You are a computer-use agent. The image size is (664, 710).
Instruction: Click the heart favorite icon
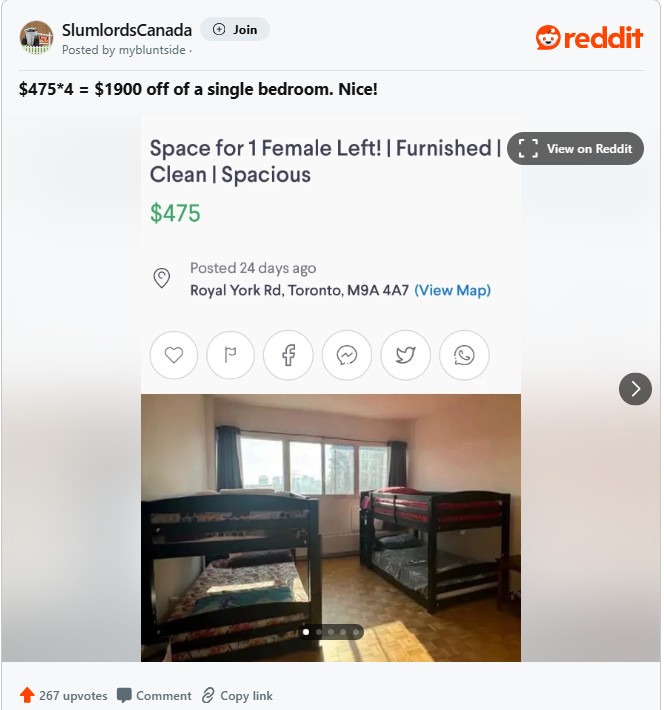tap(174, 355)
